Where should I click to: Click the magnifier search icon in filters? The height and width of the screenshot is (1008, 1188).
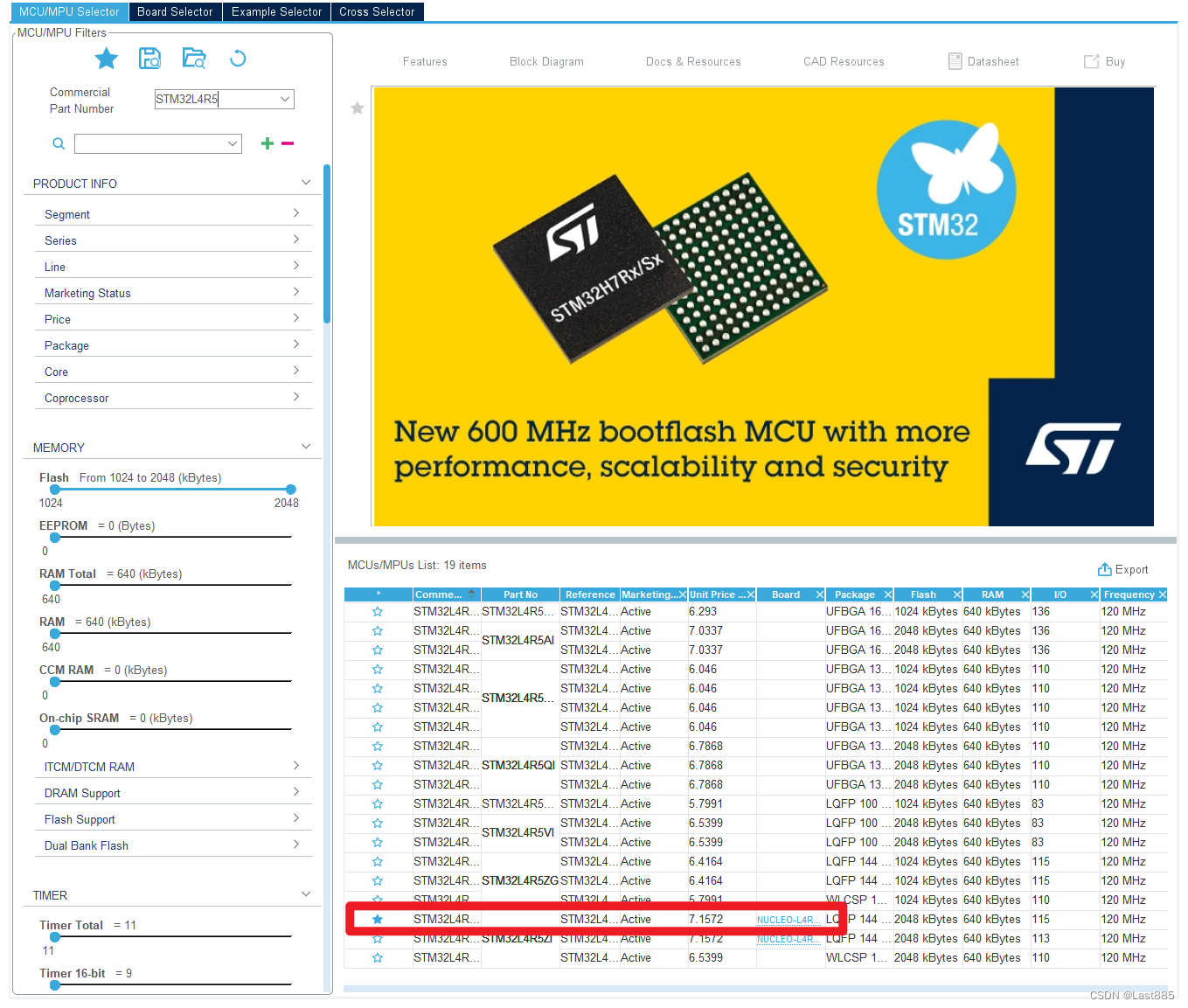tap(59, 143)
